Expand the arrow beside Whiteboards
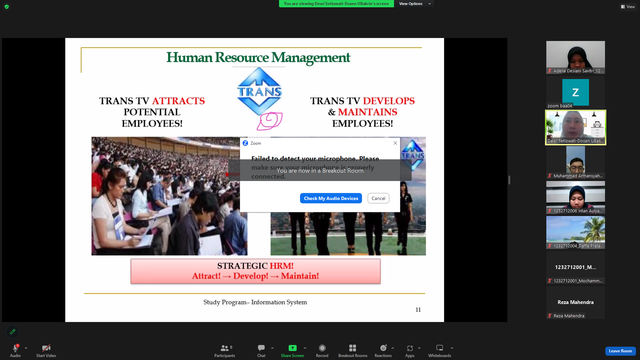The image size is (640, 360). [452, 348]
